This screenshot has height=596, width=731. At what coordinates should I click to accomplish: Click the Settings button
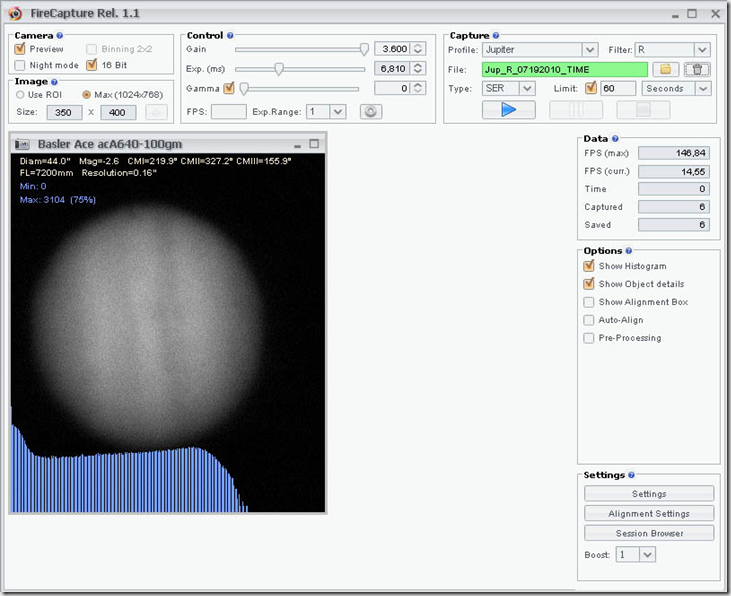click(649, 493)
